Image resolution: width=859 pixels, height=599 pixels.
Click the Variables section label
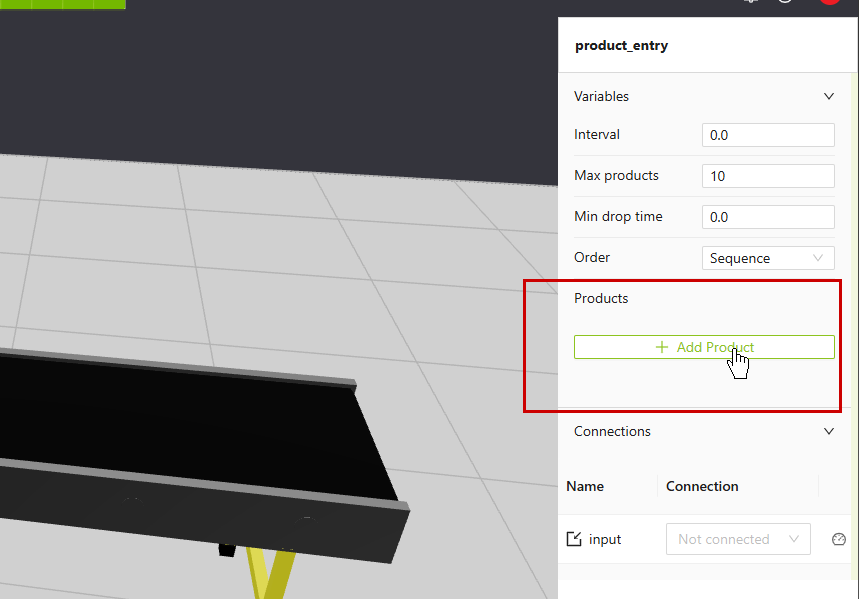click(601, 96)
